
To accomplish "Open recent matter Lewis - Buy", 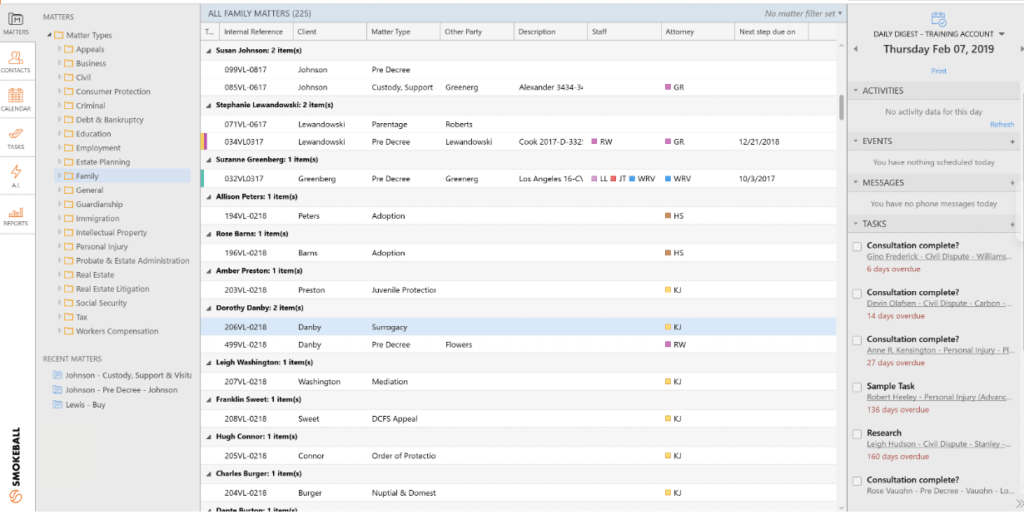I will tap(86, 405).
